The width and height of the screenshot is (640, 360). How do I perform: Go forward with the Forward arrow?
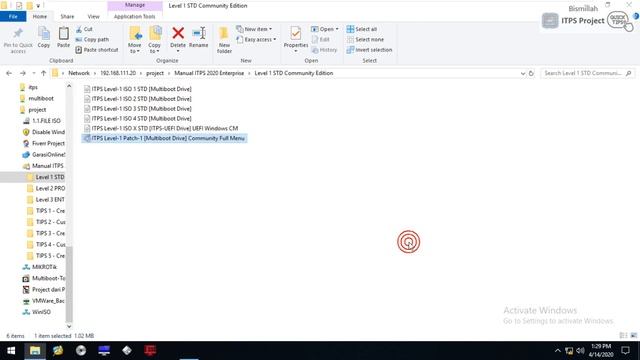click(x=23, y=73)
